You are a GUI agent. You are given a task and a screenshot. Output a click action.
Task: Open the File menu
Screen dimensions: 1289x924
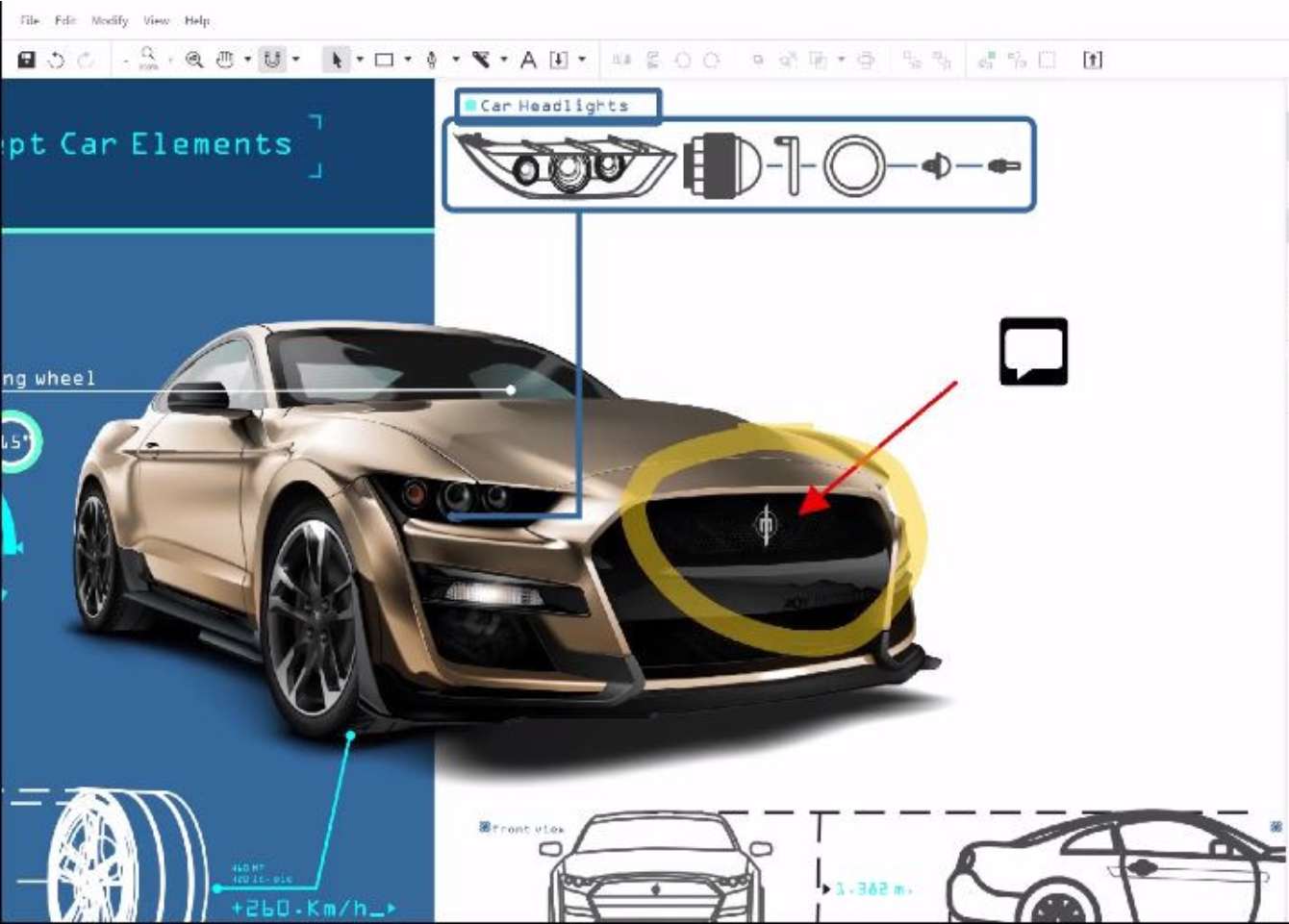click(30, 20)
